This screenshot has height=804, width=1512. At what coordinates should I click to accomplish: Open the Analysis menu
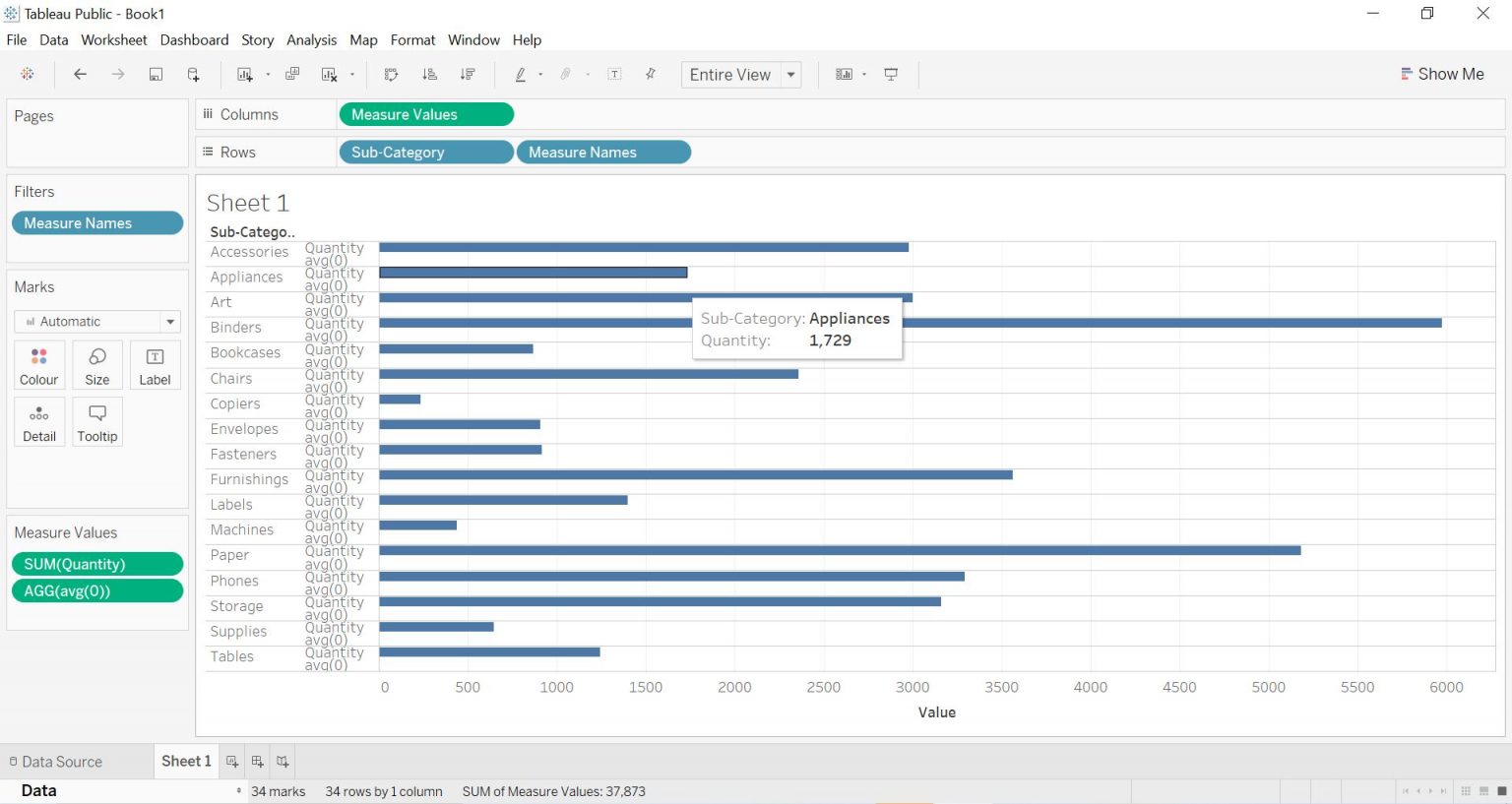coord(311,40)
